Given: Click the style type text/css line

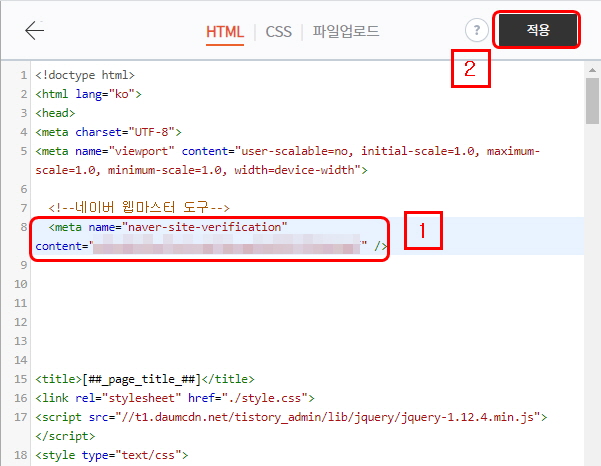Looking at the screenshot, I should click(112, 456).
